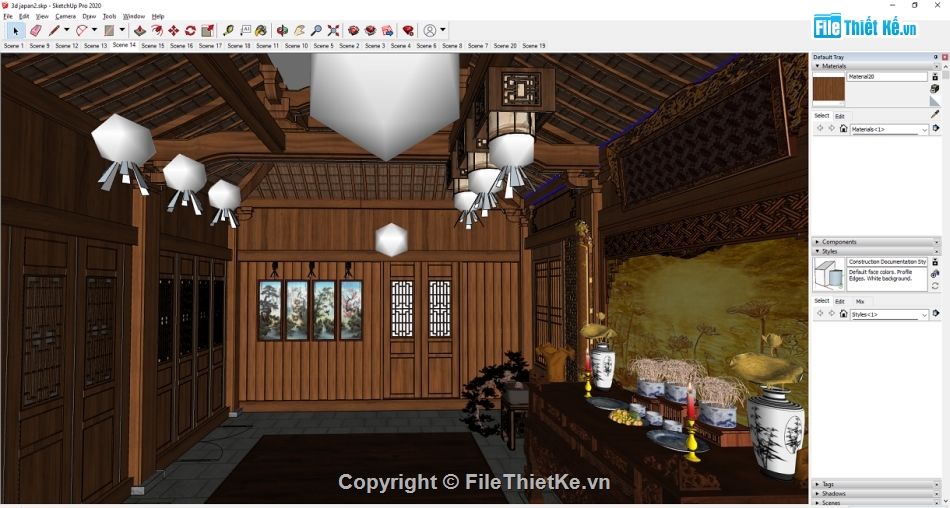The image size is (950, 508).
Task: Open the Edit tab in Materials
Action: [840, 116]
